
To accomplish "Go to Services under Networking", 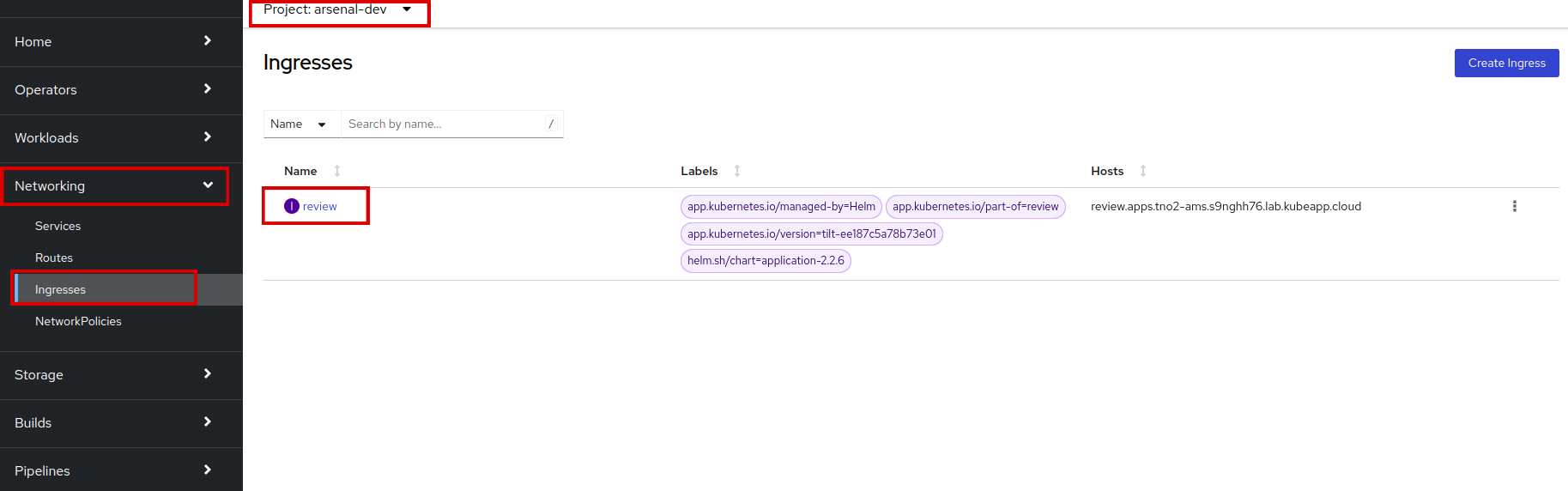I will click(58, 226).
